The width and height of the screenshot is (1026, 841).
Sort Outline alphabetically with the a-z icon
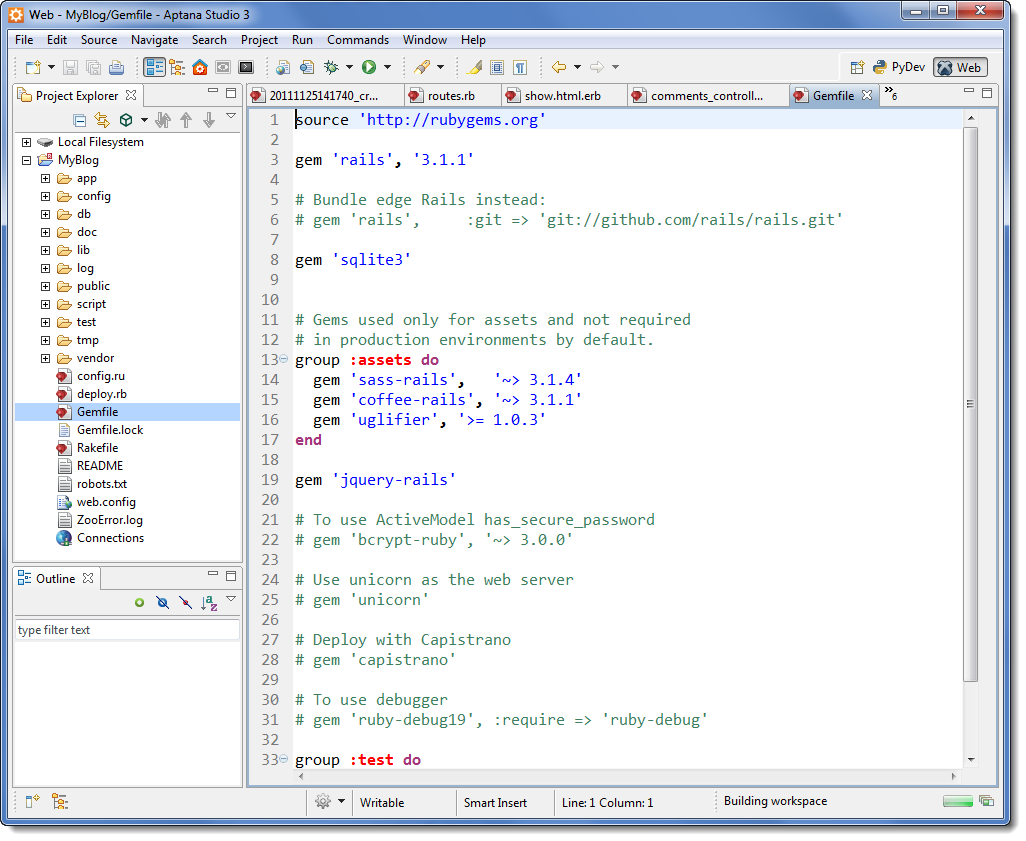coord(209,603)
